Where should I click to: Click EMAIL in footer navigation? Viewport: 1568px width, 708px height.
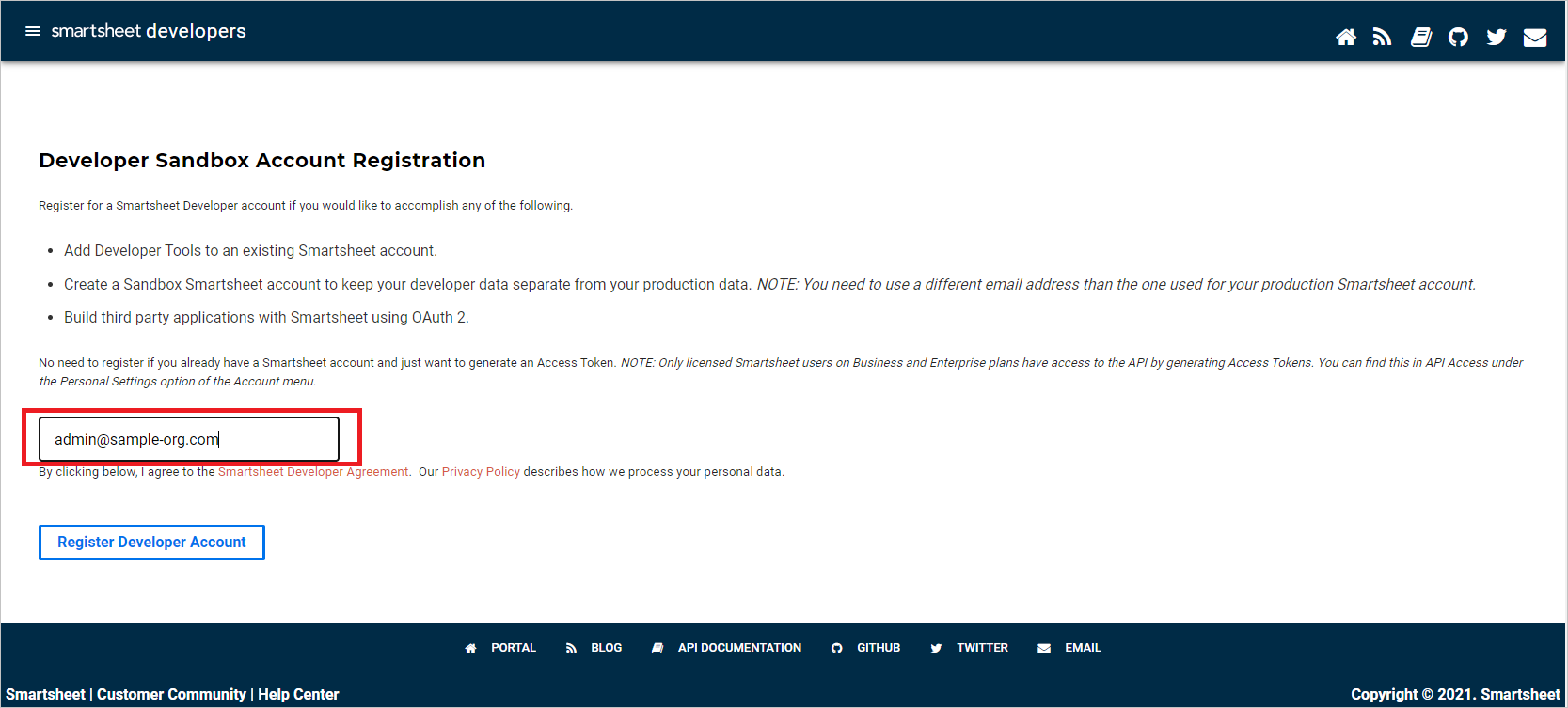1069,648
